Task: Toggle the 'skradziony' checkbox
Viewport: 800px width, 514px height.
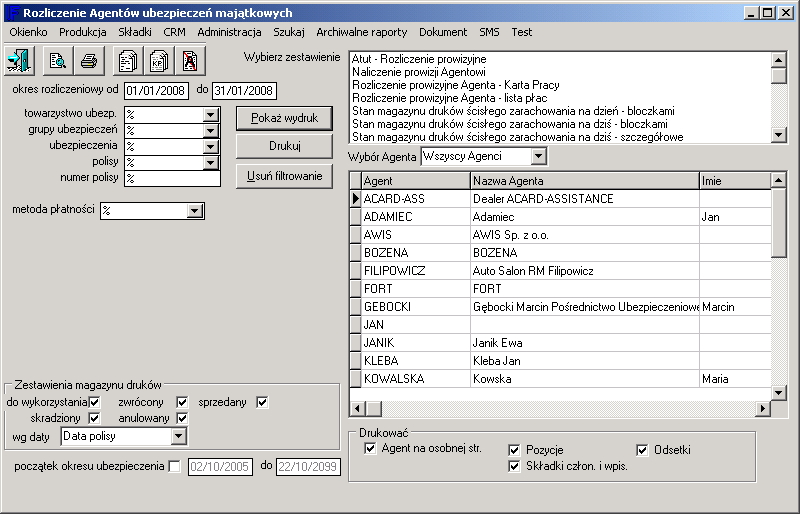Action: coord(94,418)
